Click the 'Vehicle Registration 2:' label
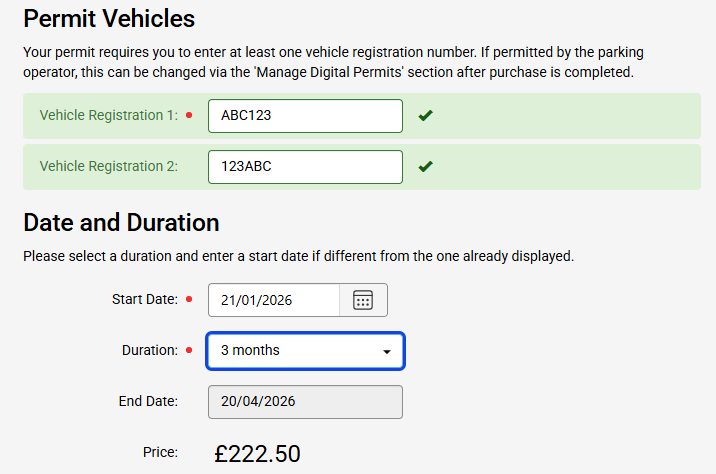Viewport: 716px width, 474px height. point(108,167)
